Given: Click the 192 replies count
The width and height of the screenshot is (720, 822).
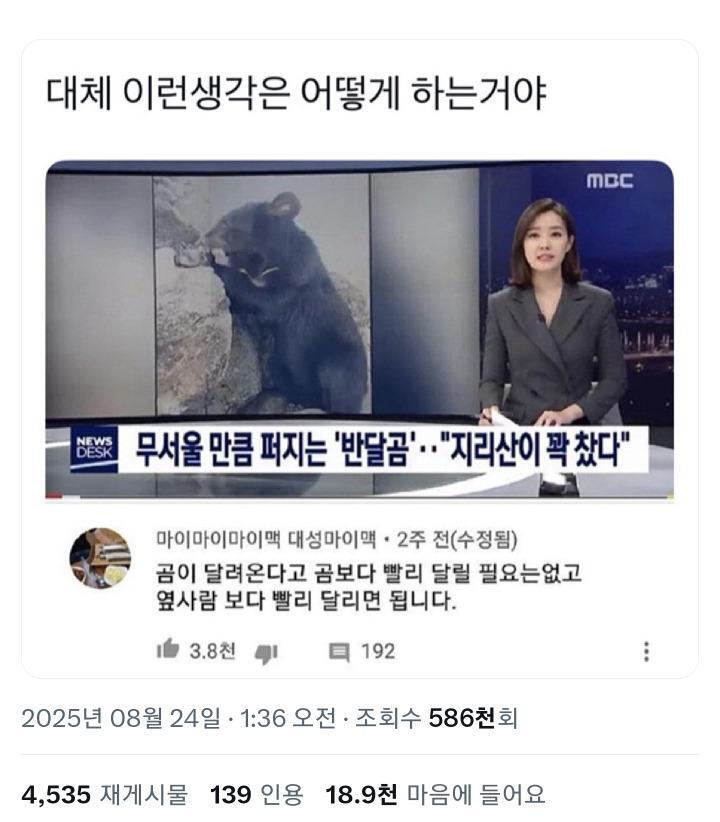Looking at the screenshot, I should pos(378,651).
